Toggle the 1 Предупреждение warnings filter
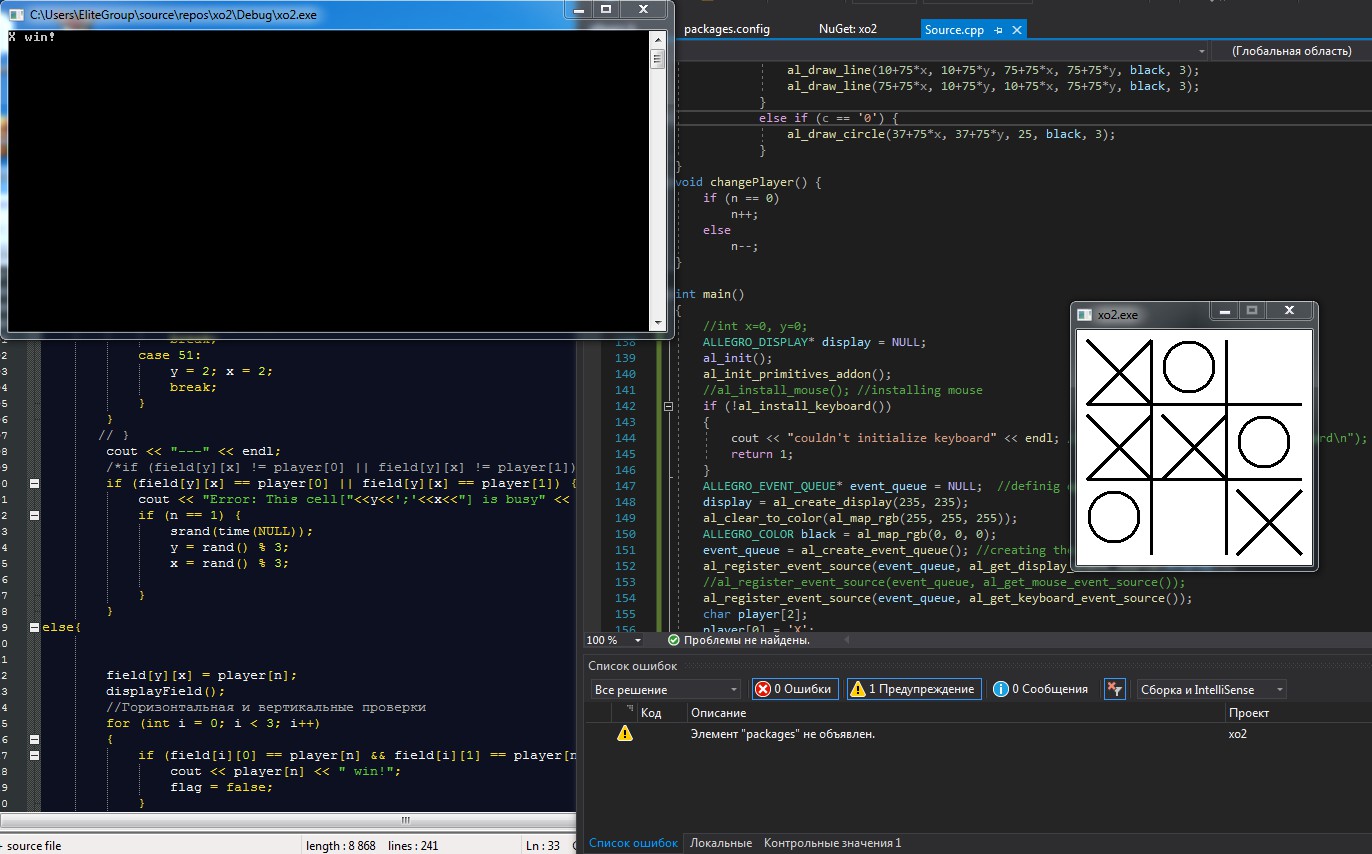 coord(914,689)
